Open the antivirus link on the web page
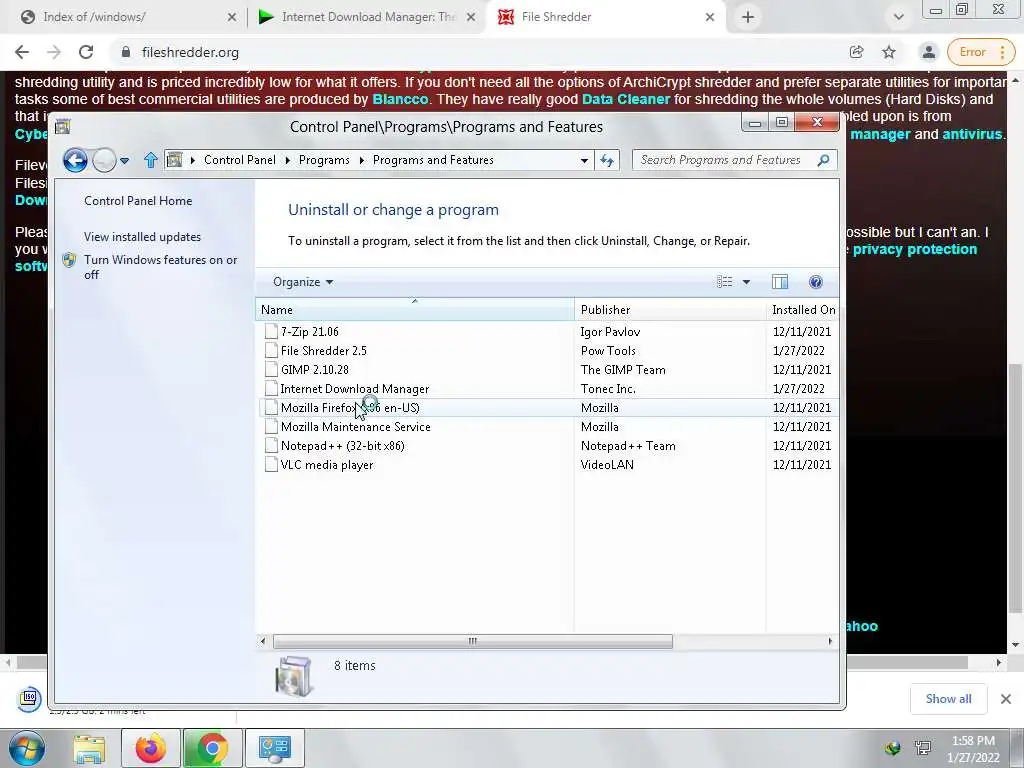Image resolution: width=1024 pixels, height=768 pixels. (x=972, y=134)
